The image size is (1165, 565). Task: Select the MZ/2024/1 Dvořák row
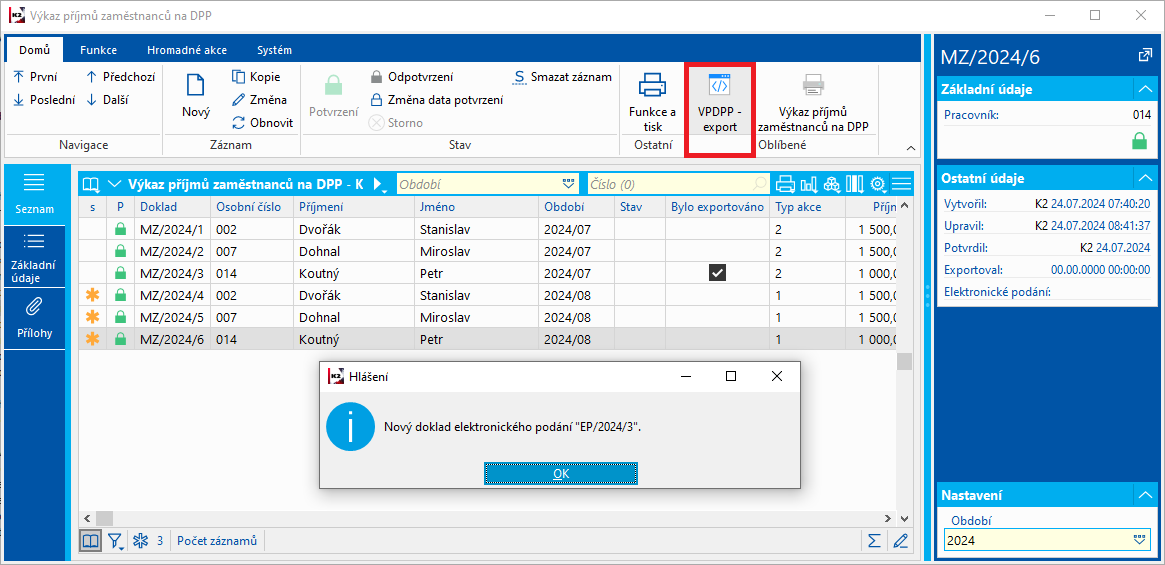[487, 229]
